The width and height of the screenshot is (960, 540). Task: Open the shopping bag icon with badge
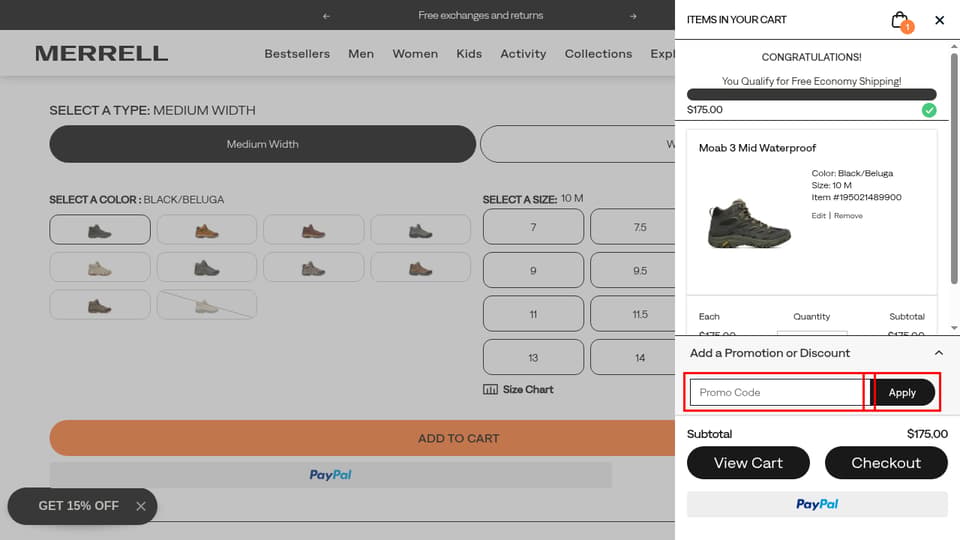tap(902, 21)
